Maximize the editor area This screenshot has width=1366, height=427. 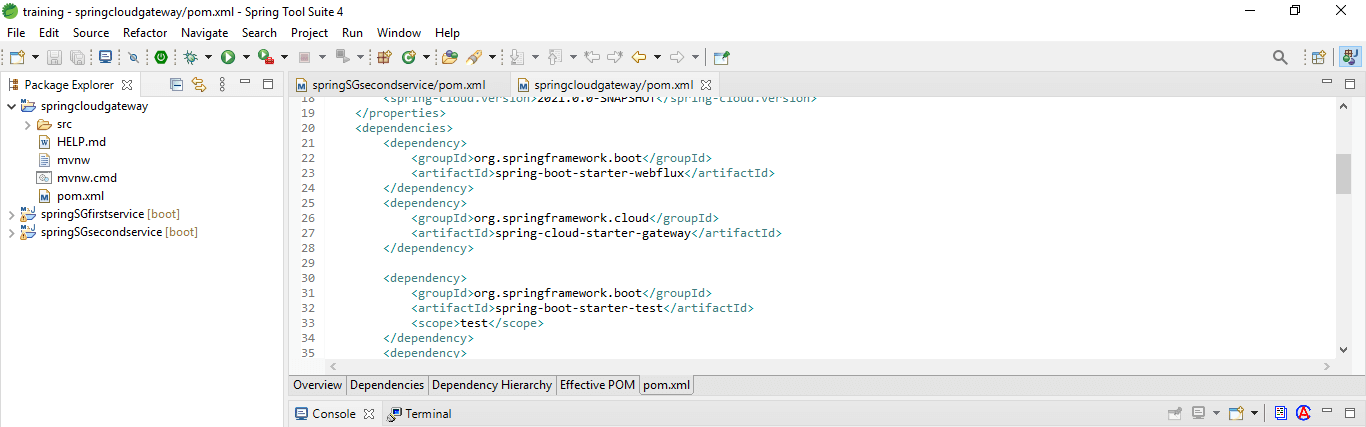pos(1348,83)
